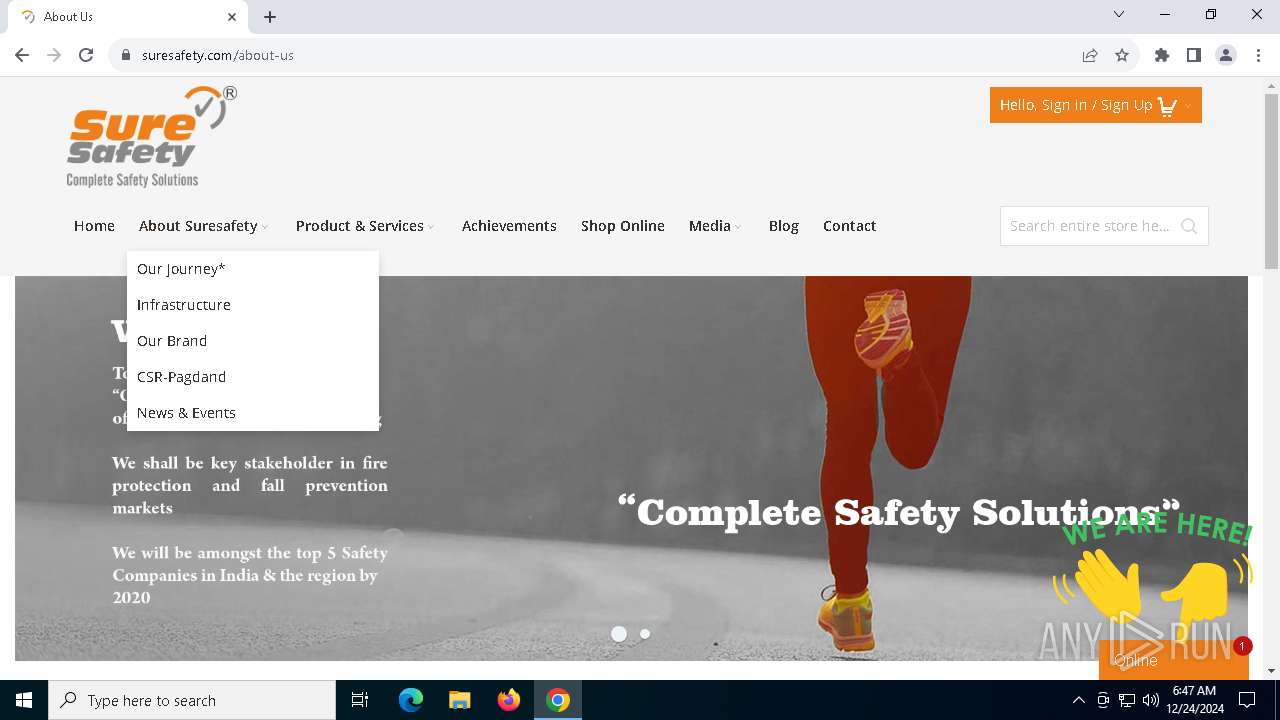Open Chrome extensions puzzle icon
This screenshot has width=1280, height=720.
pyautogui.click(x=1162, y=55)
